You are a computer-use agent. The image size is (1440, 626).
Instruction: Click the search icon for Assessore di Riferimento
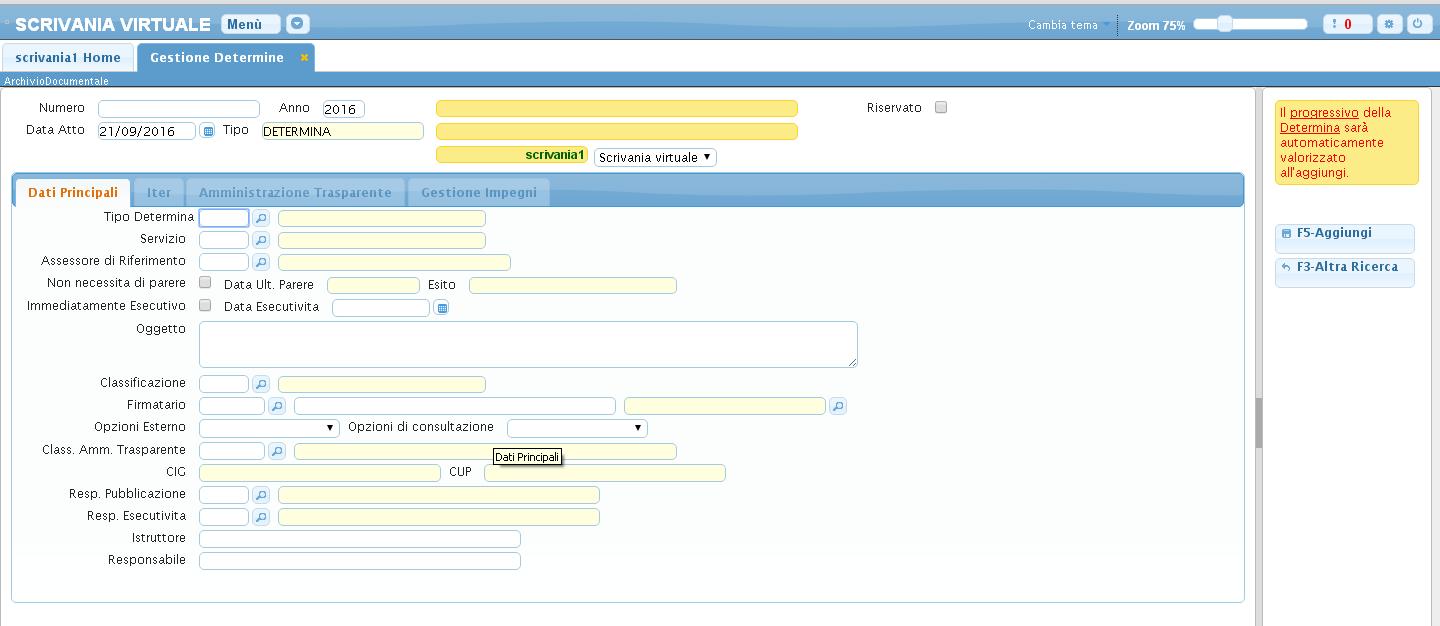260,262
